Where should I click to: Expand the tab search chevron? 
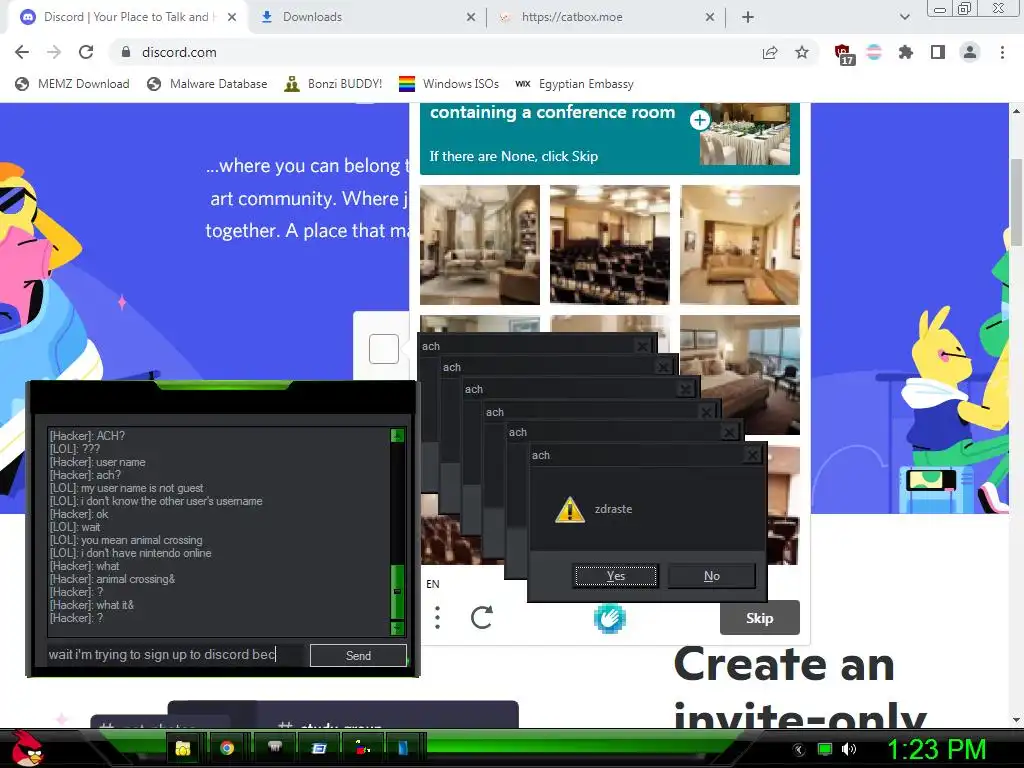click(x=904, y=17)
